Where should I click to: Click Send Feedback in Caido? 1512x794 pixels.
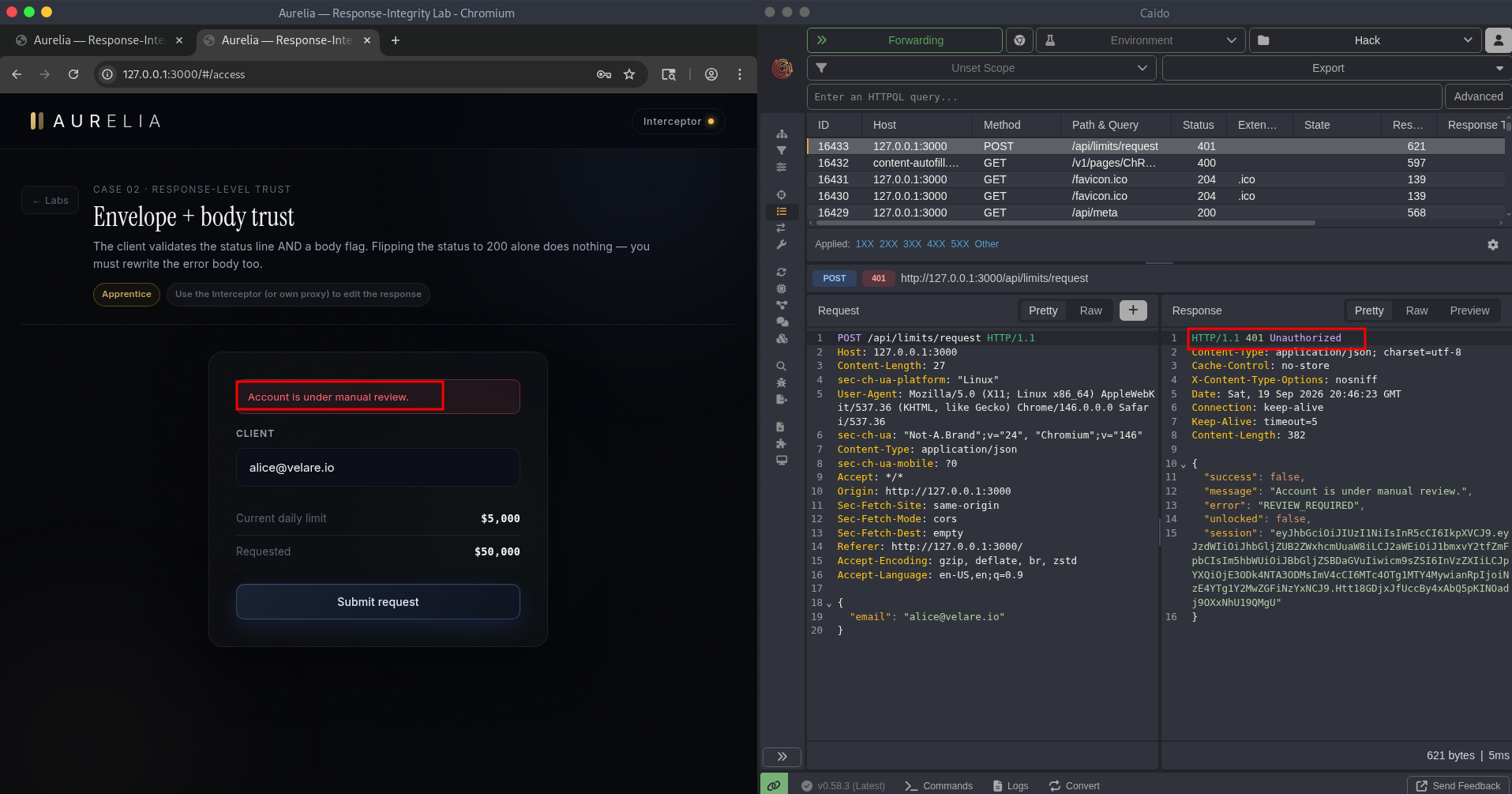tap(1458, 785)
